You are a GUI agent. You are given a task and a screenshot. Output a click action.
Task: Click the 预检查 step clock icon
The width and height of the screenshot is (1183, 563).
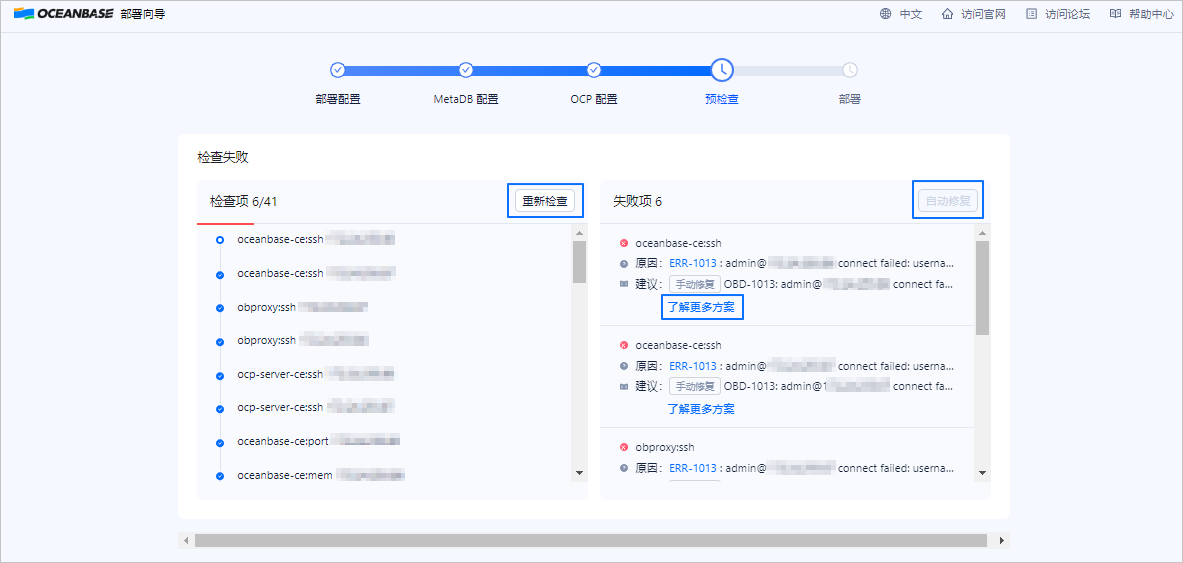(x=722, y=70)
